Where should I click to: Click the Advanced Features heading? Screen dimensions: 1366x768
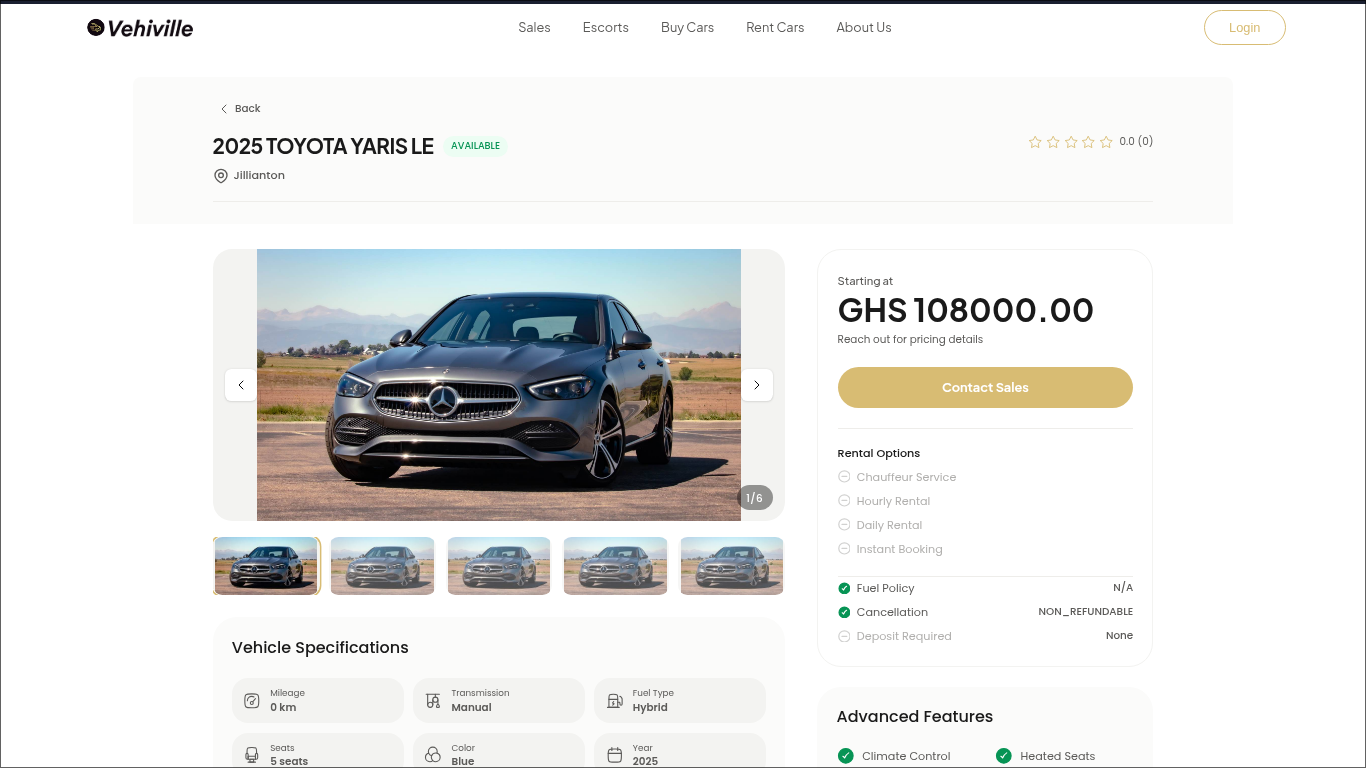tap(915, 717)
